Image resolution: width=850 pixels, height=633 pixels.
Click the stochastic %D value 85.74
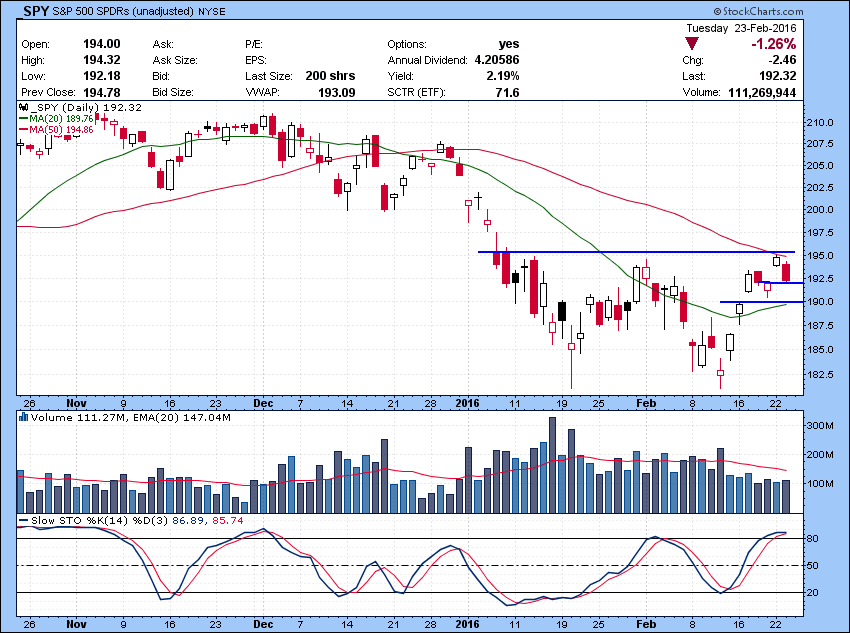pos(227,520)
